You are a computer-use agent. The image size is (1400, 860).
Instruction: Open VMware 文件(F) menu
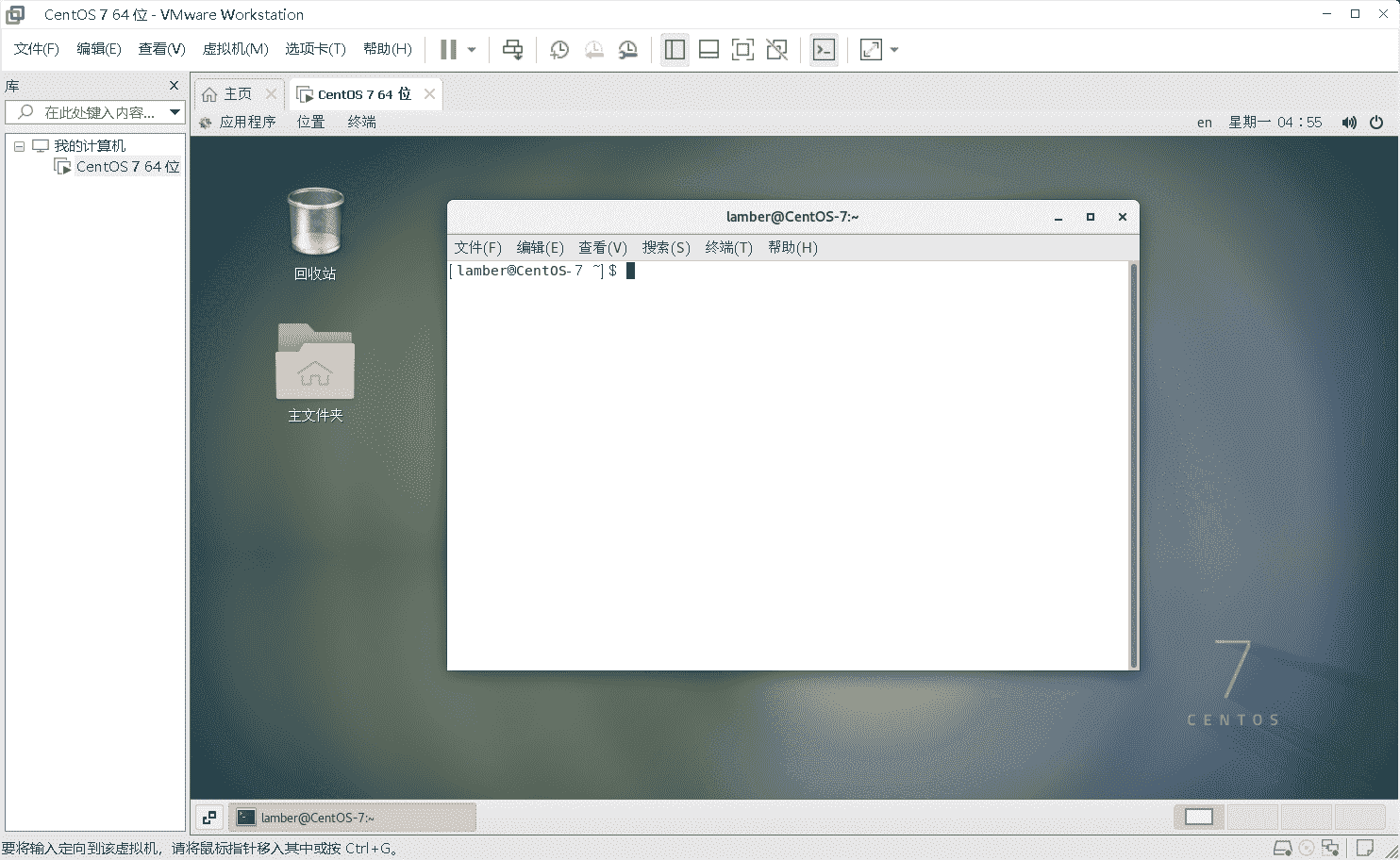tap(36, 49)
